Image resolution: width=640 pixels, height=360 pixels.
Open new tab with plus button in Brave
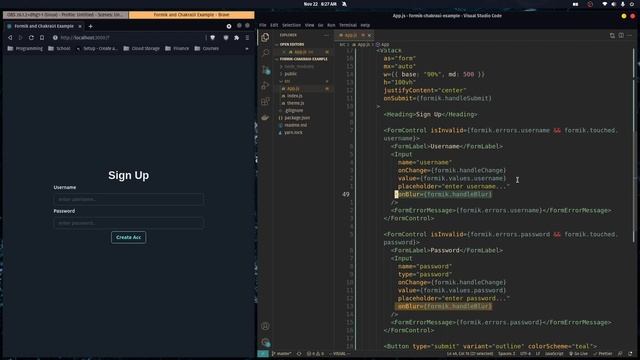90,26
